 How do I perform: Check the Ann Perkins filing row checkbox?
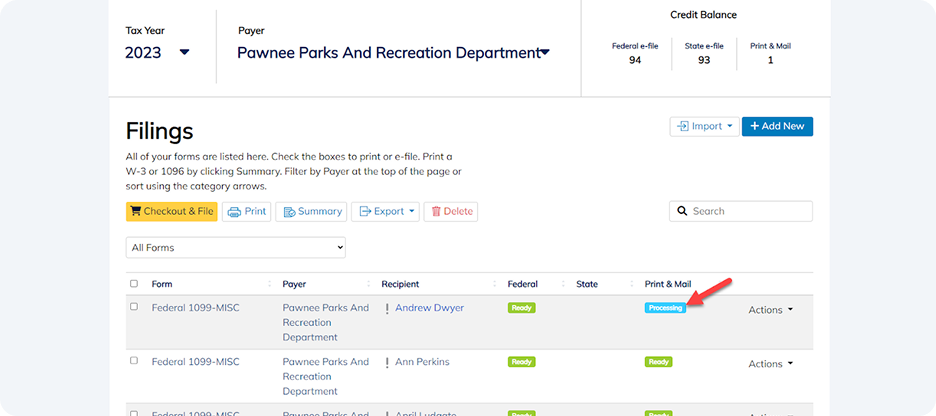point(134,360)
